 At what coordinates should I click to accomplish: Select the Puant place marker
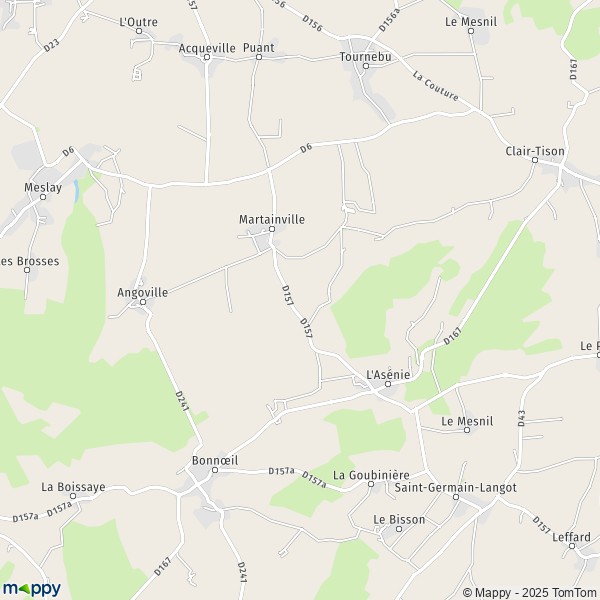pos(259,57)
